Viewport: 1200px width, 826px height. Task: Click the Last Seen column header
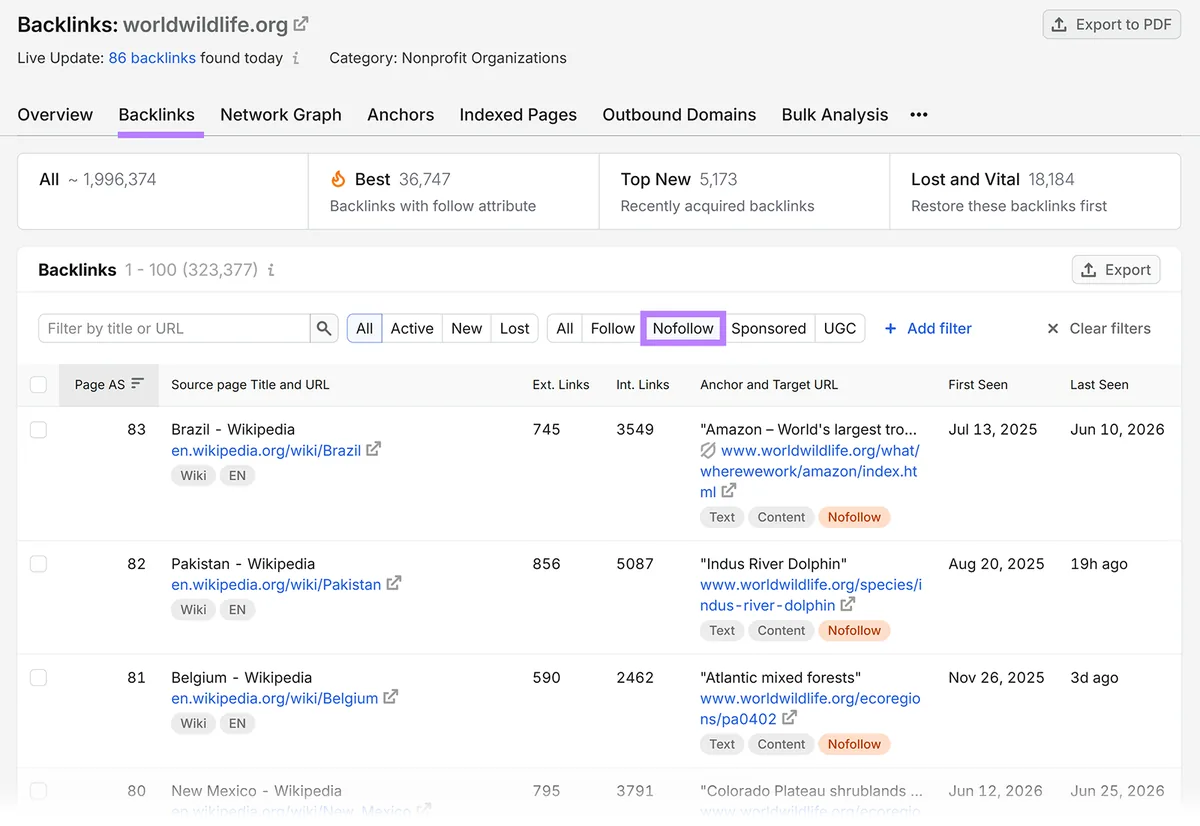(x=1099, y=384)
